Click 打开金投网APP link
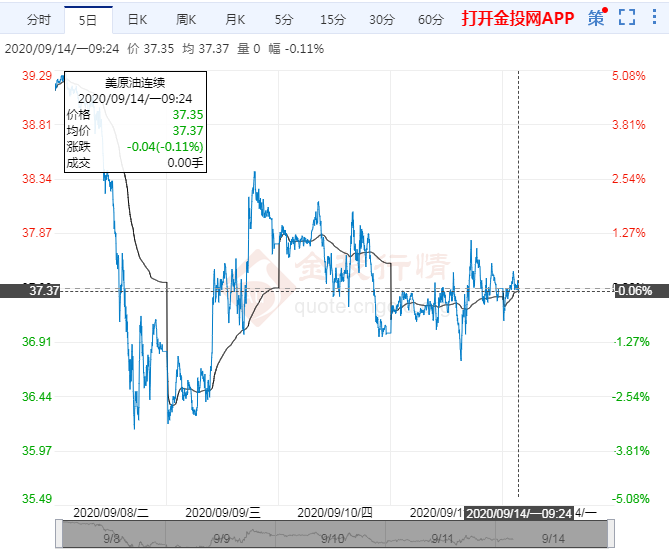 click(517, 18)
